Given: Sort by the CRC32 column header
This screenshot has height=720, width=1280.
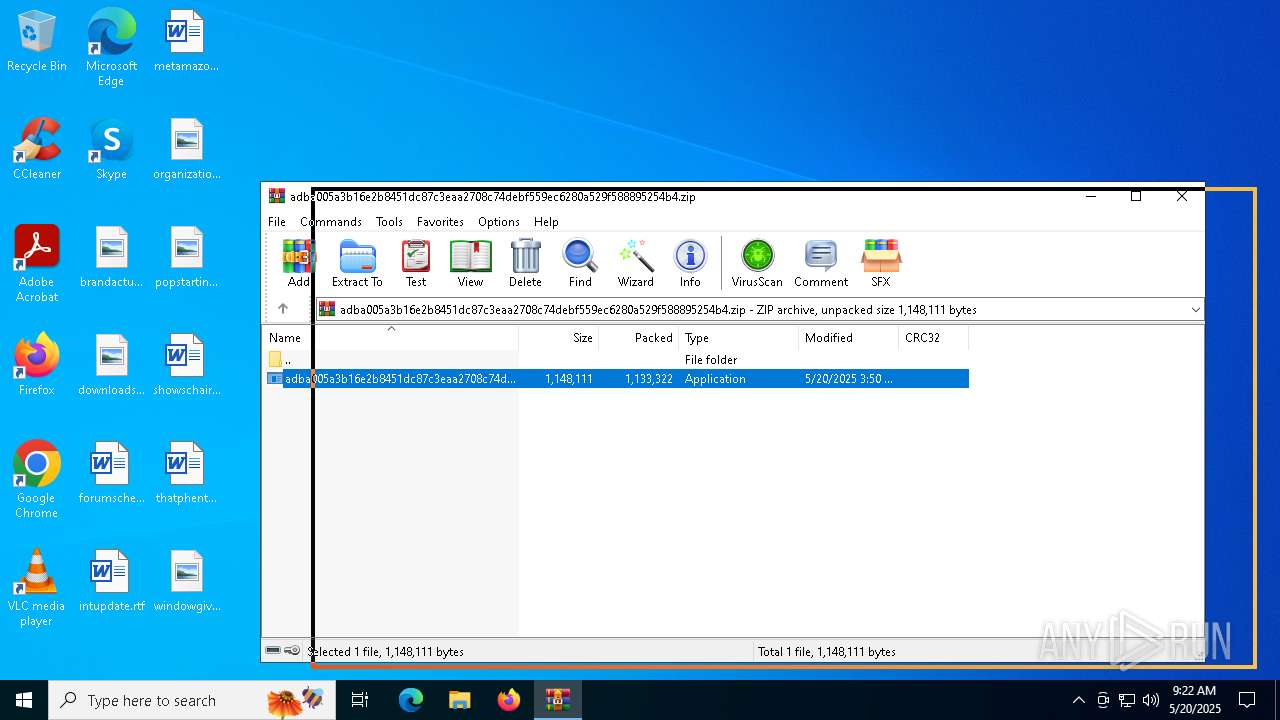Looking at the screenshot, I should click(x=934, y=338).
